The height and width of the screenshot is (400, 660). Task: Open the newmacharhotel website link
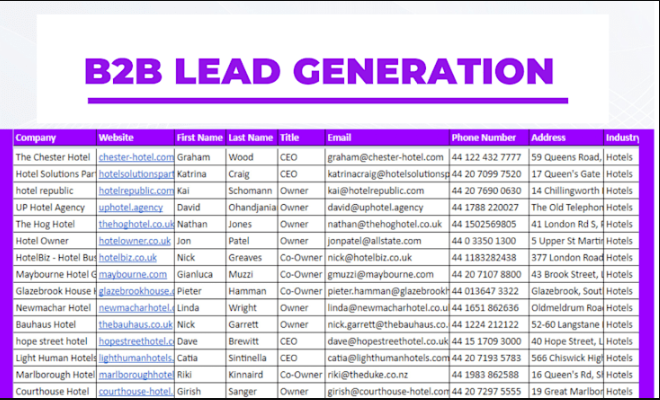136,308
